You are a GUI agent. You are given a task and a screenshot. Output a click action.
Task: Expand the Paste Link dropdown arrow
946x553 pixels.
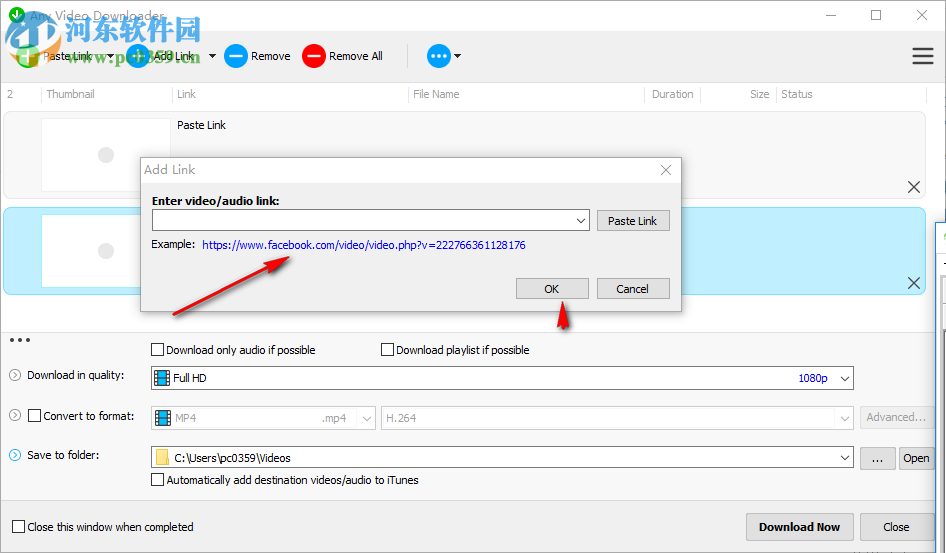[110, 56]
